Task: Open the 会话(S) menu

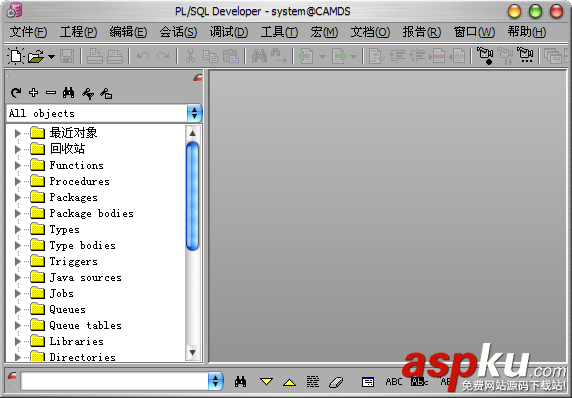Action: (x=178, y=32)
